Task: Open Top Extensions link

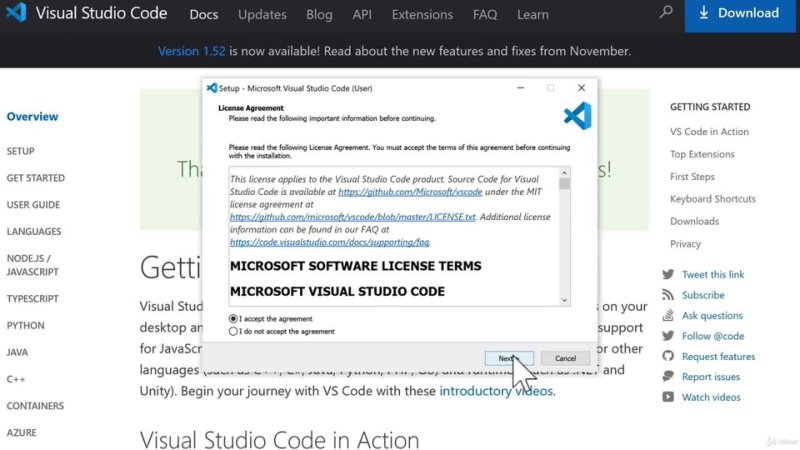Action: tap(702, 154)
